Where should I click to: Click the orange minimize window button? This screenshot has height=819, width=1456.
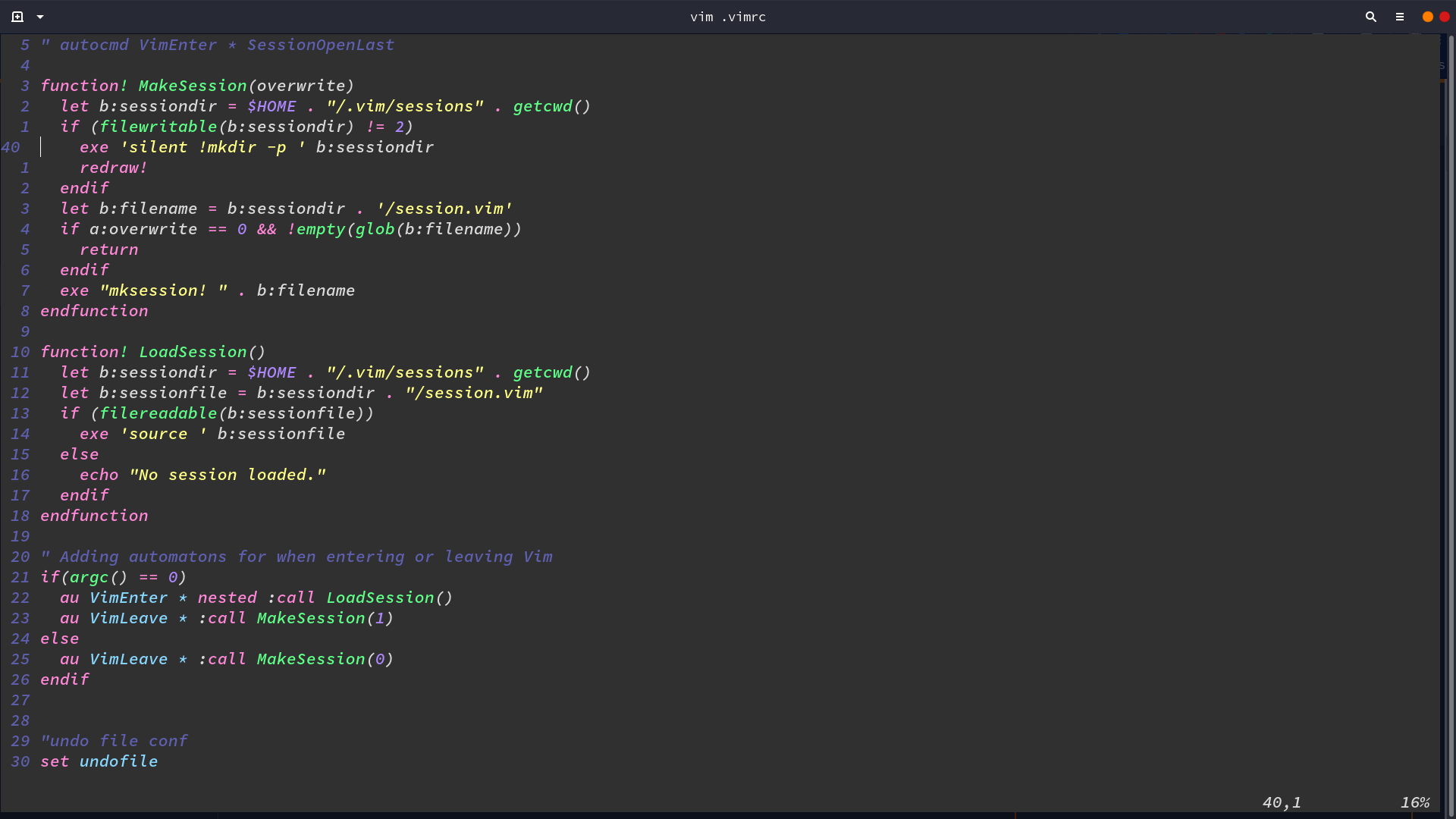[x=1427, y=17]
